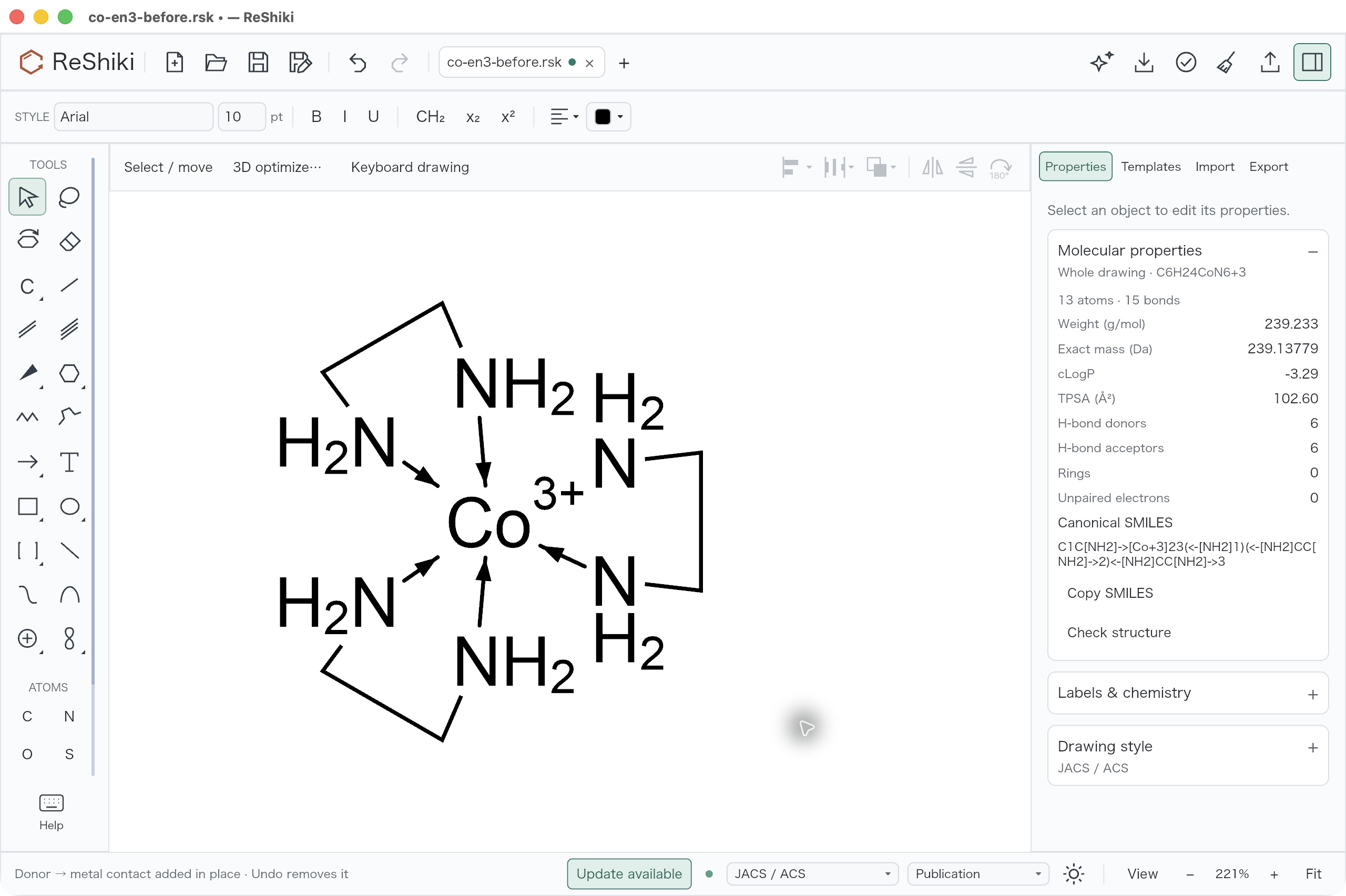Switch to the Import tab
Image resolution: width=1346 pixels, height=896 pixels.
tap(1215, 166)
